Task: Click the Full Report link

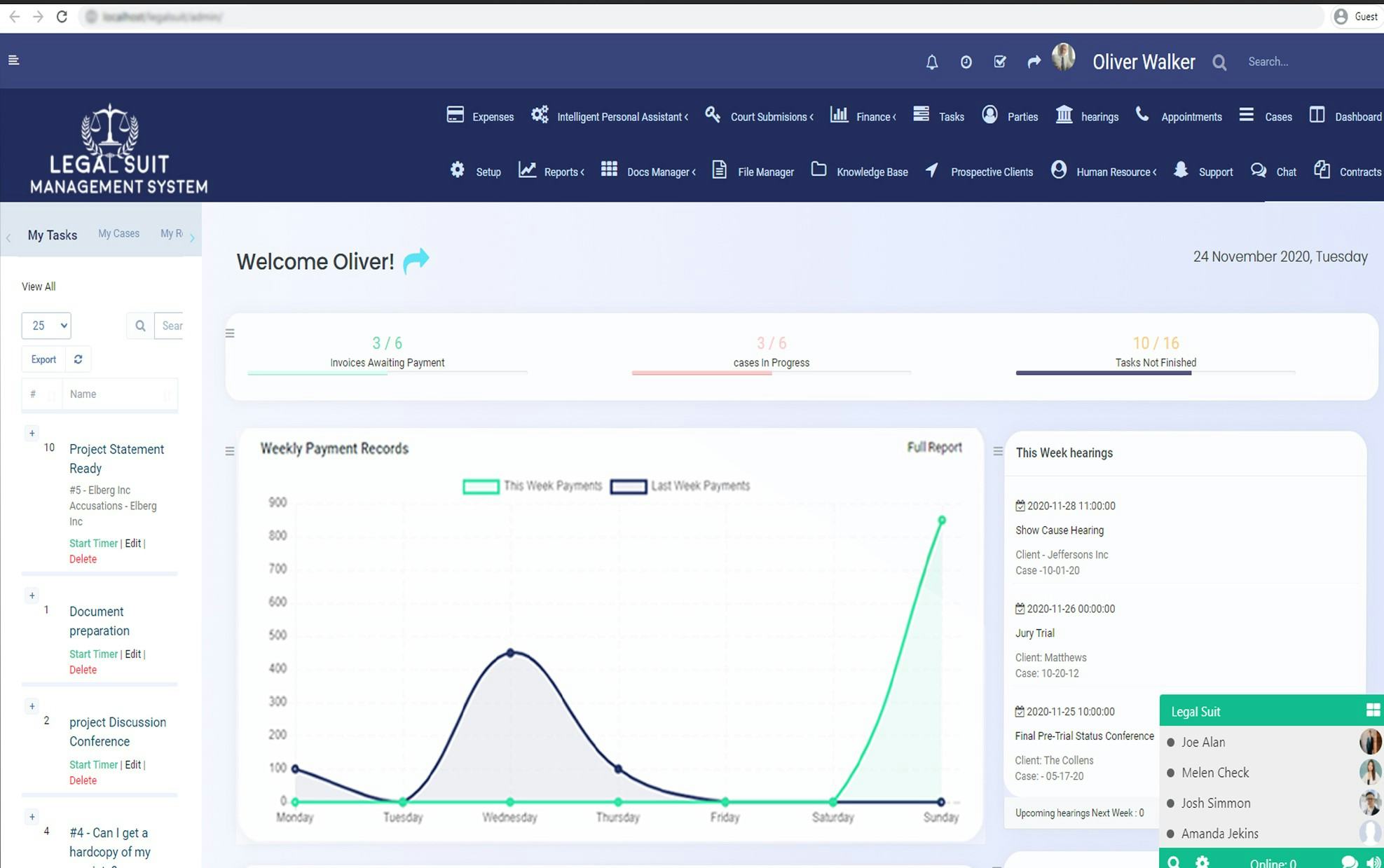Action: coord(935,447)
